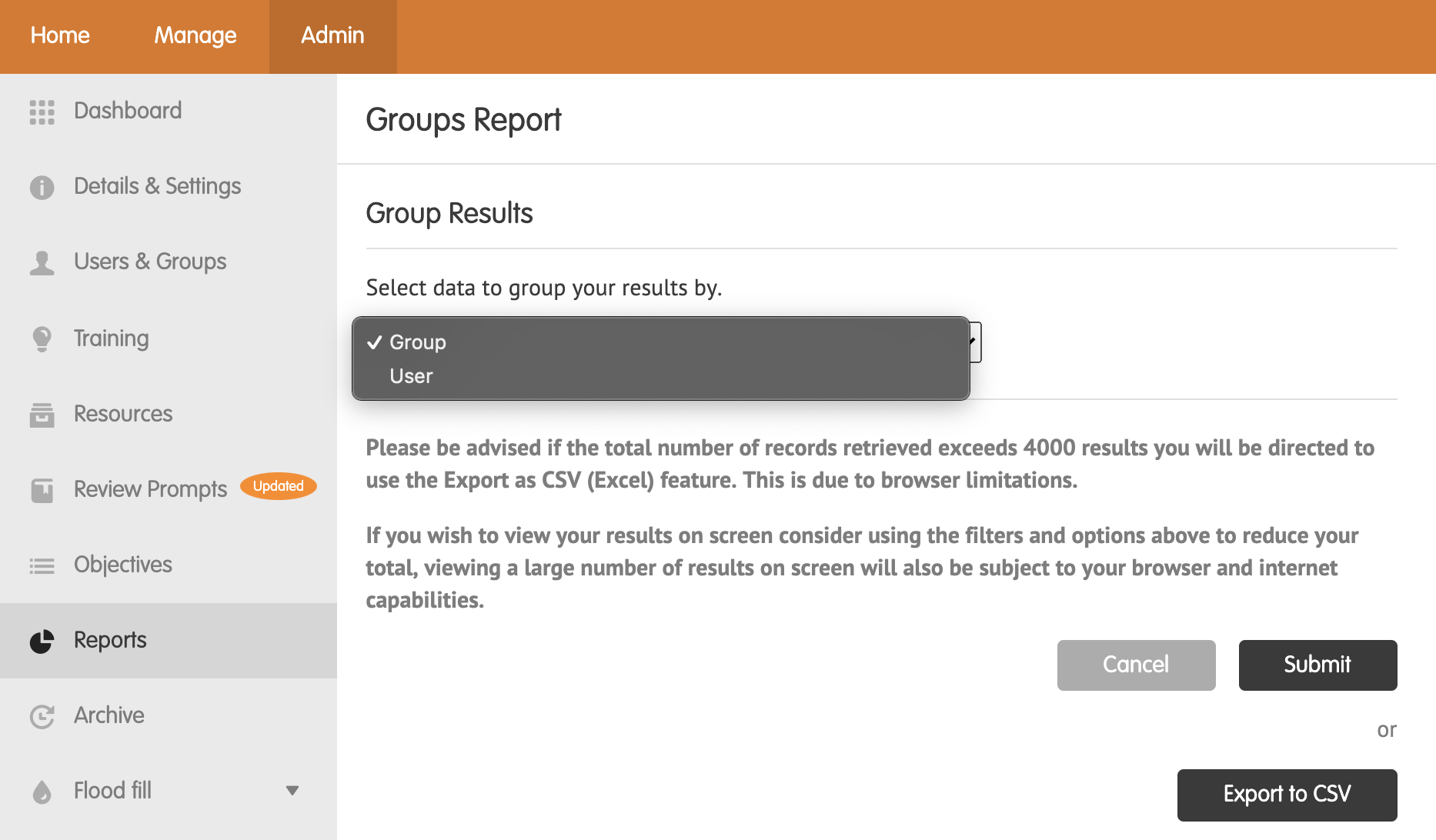Screen dimensions: 1436x840
Task: Select the User option in dropdown
Action: tap(411, 376)
